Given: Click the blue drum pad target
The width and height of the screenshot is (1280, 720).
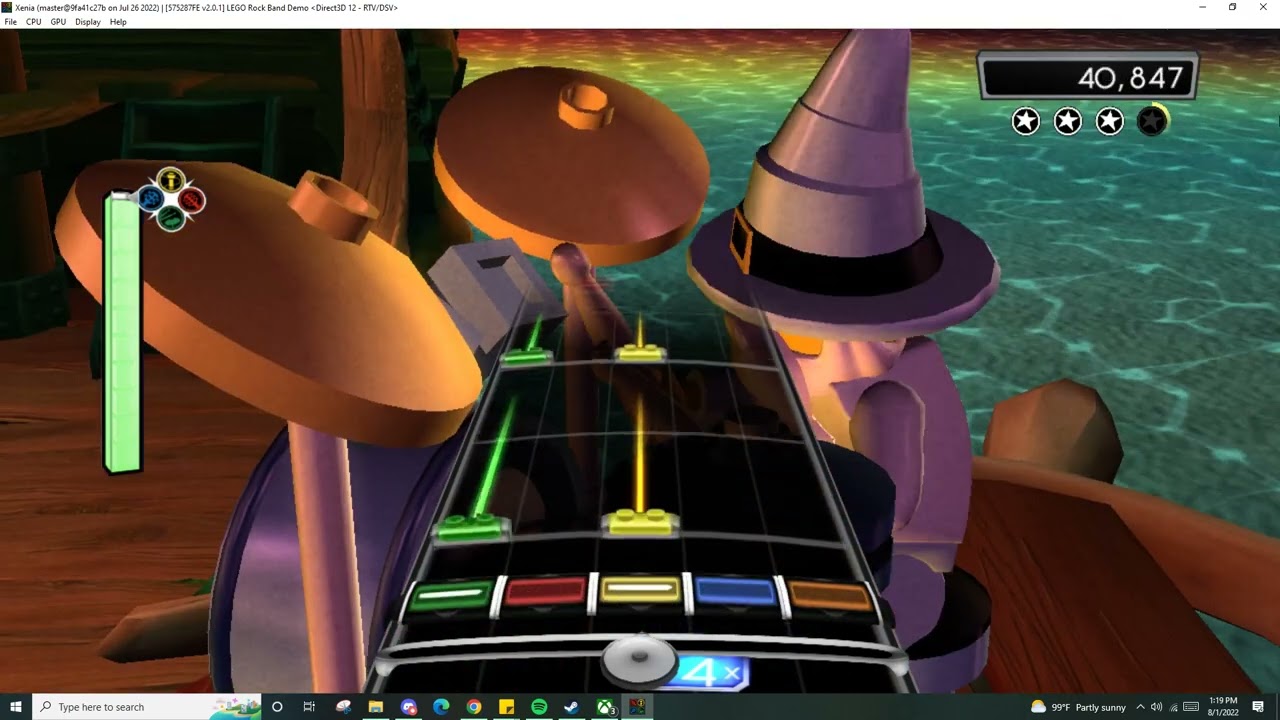Looking at the screenshot, I should pyautogui.click(x=735, y=592).
